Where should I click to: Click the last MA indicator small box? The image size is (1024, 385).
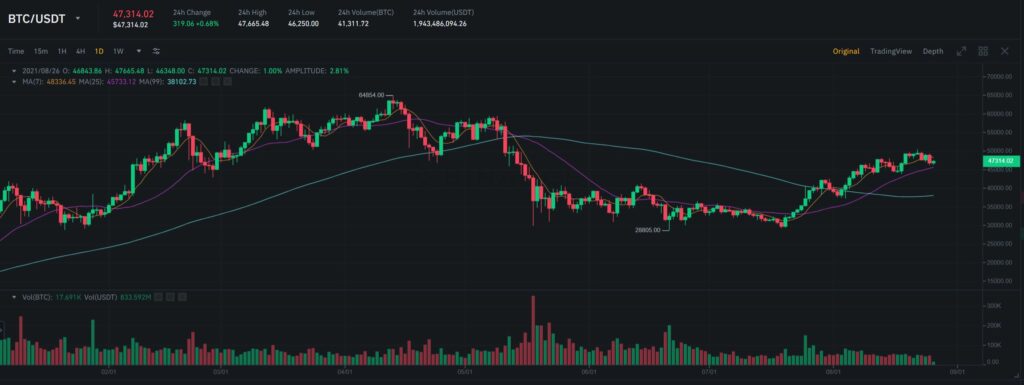coord(227,82)
